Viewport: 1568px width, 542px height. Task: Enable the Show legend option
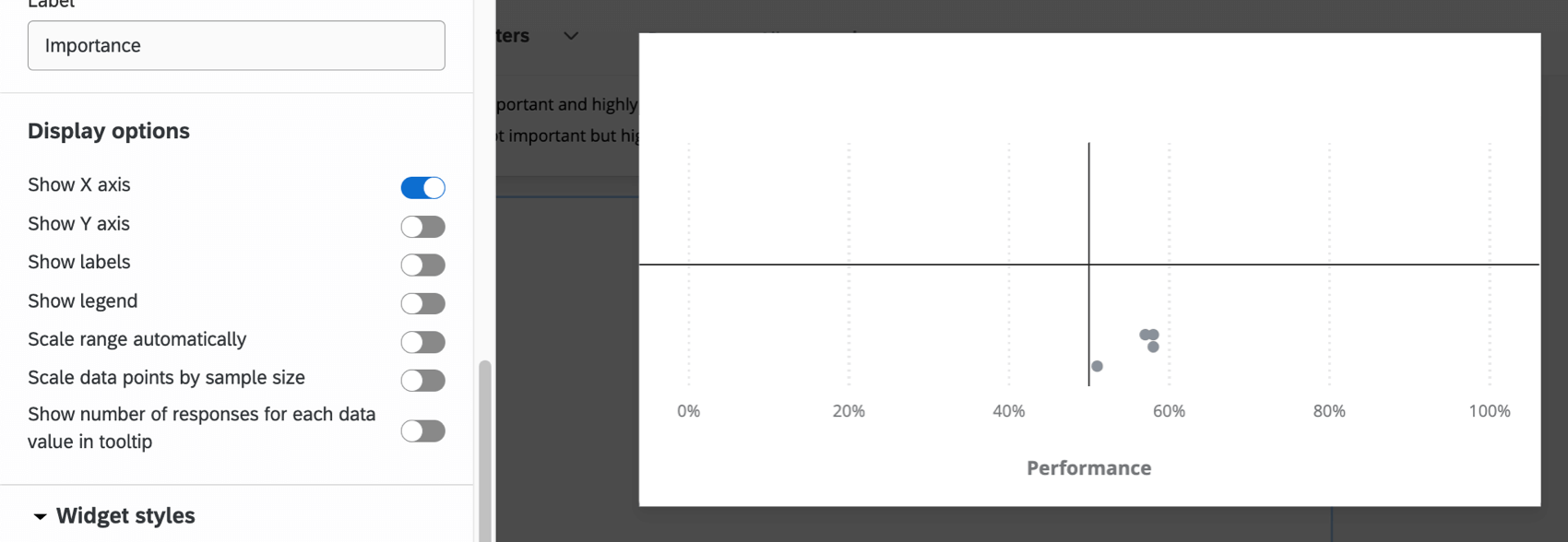(x=422, y=303)
